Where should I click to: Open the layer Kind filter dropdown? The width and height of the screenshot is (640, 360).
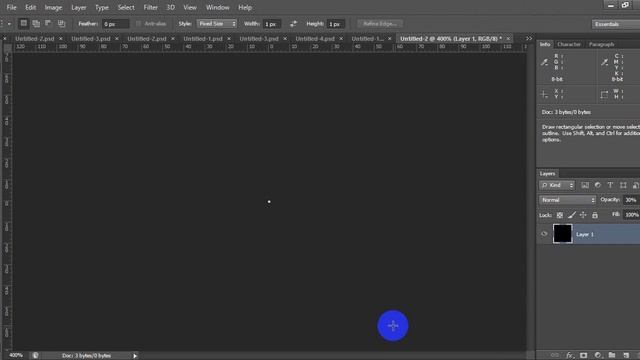coord(557,185)
